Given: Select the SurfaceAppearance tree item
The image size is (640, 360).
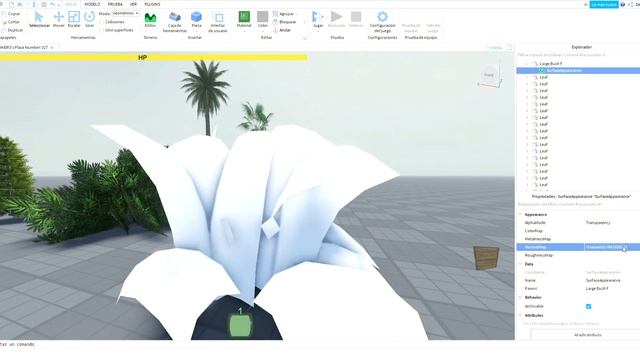Looking at the screenshot, I should coord(578,71).
